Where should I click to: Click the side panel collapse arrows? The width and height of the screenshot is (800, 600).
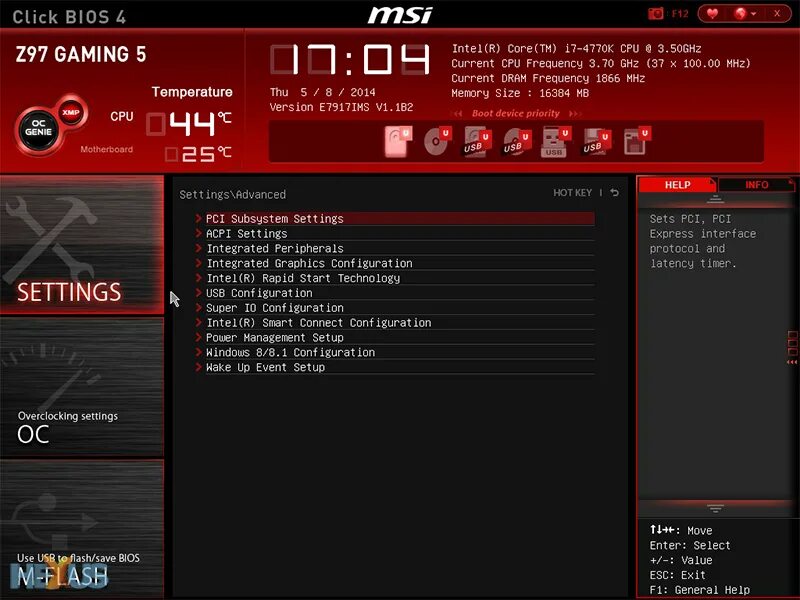792,362
